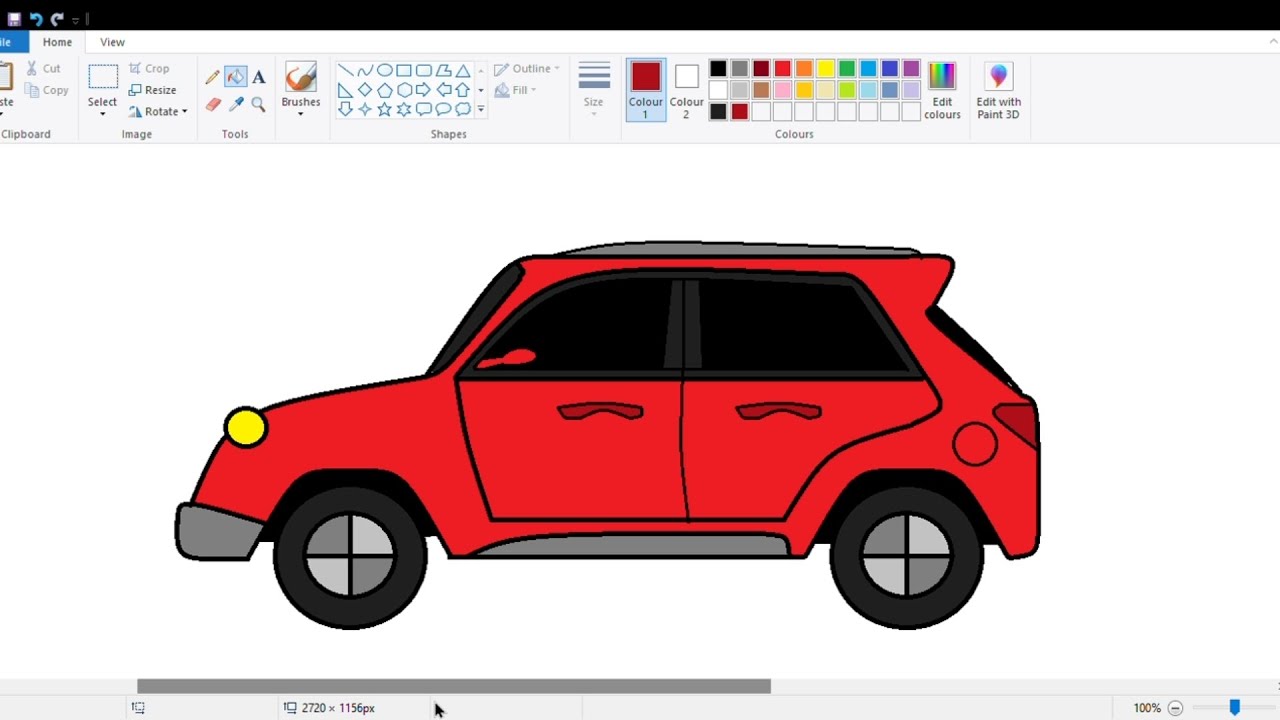Pick the Oval shape
1280x720 pixels.
(384, 70)
